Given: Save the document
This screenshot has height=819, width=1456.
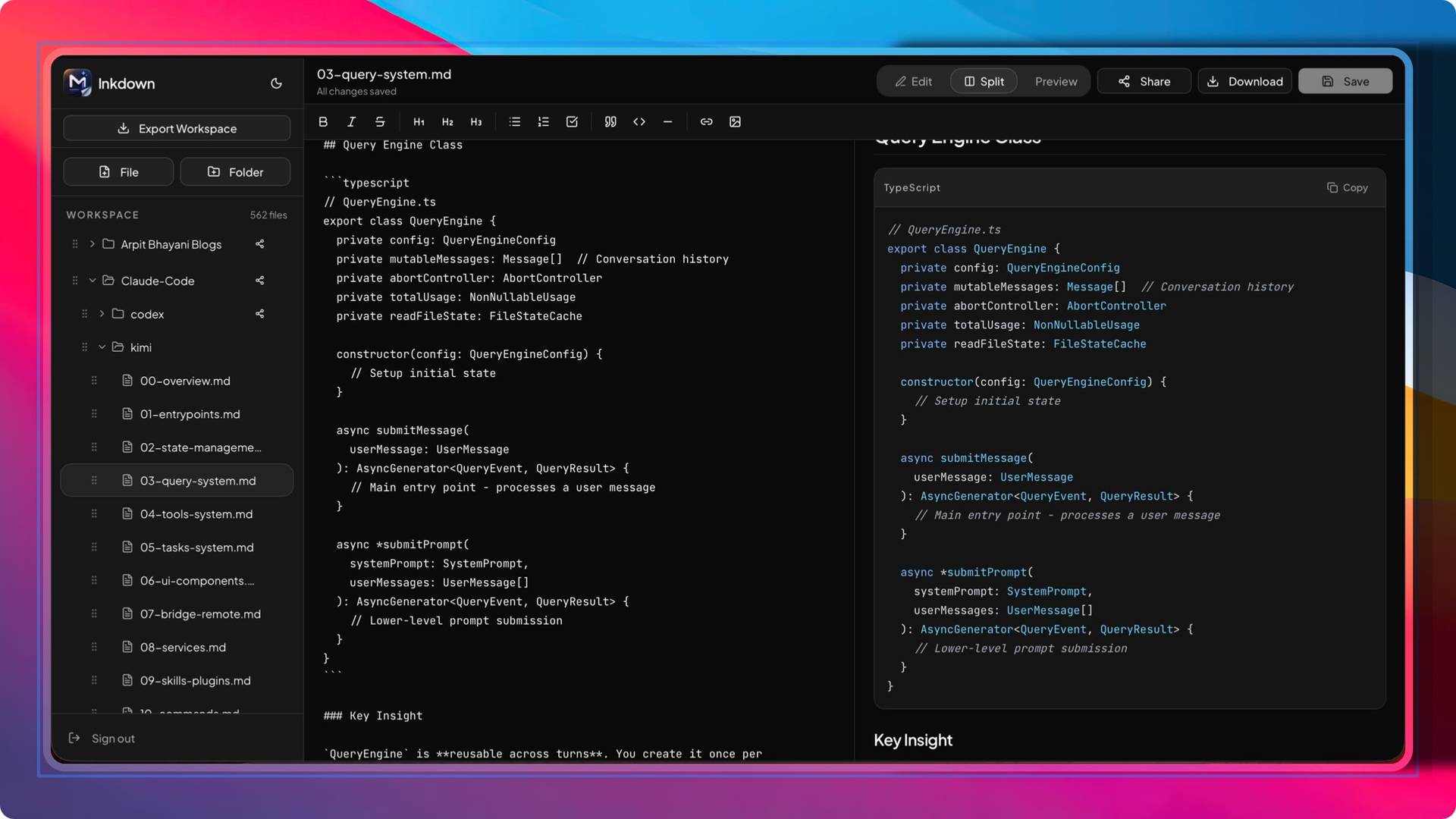Looking at the screenshot, I should point(1345,81).
